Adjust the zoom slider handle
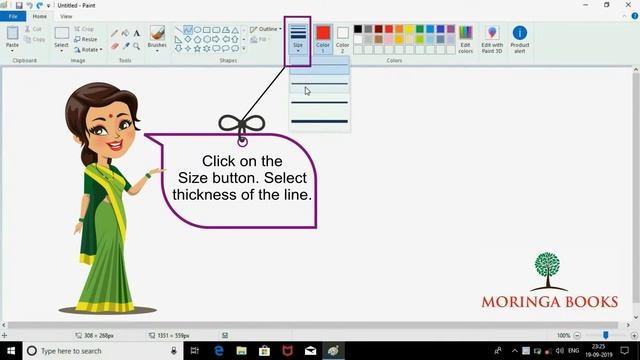This screenshot has height=360, width=640. tap(606, 335)
